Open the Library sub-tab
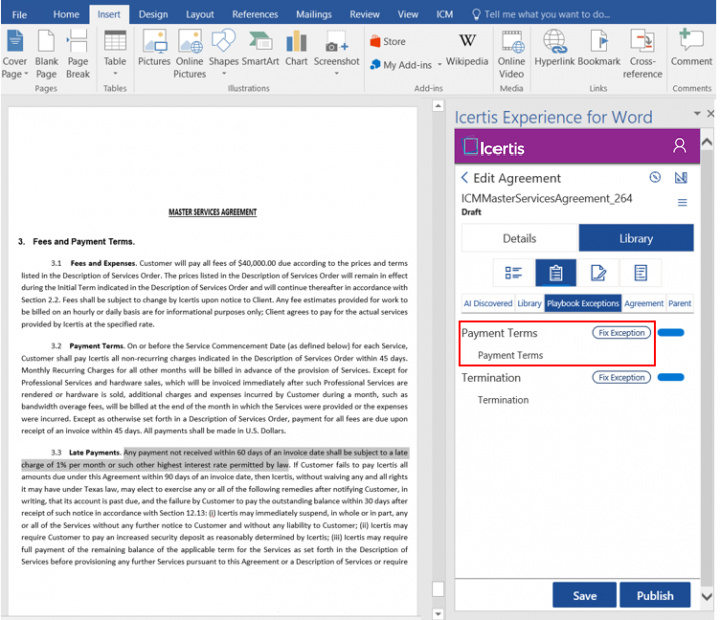This screenshot has height=620, width=720. tap(529, 304)
